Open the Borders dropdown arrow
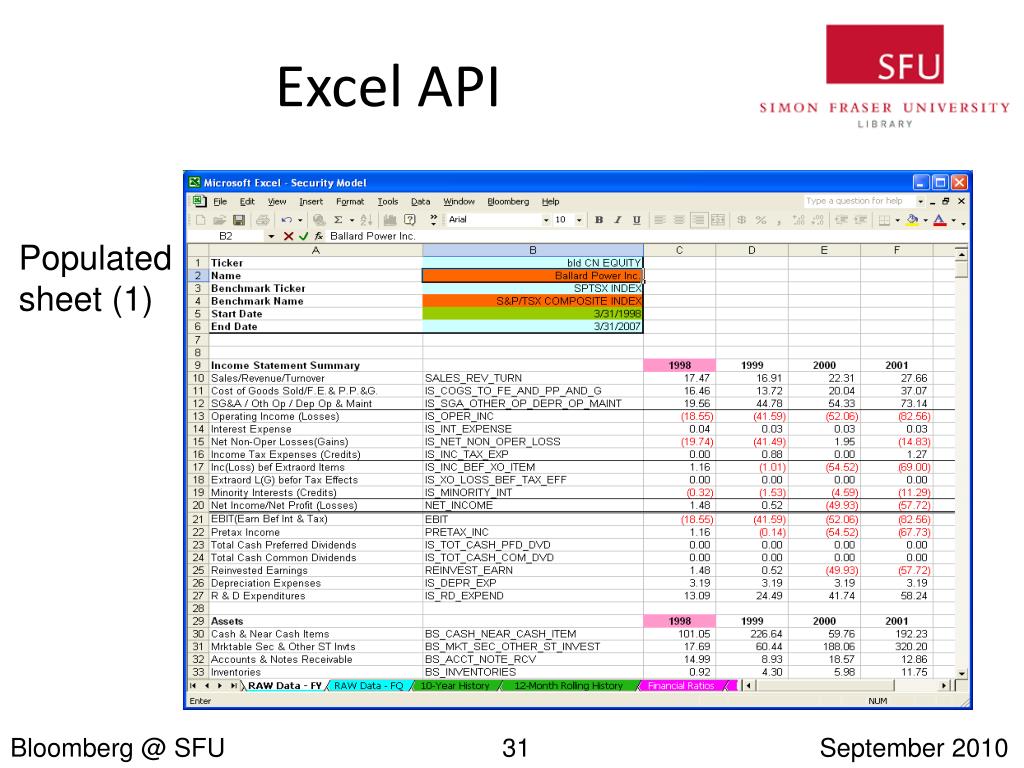1024x768 pixels. point(897,220)
